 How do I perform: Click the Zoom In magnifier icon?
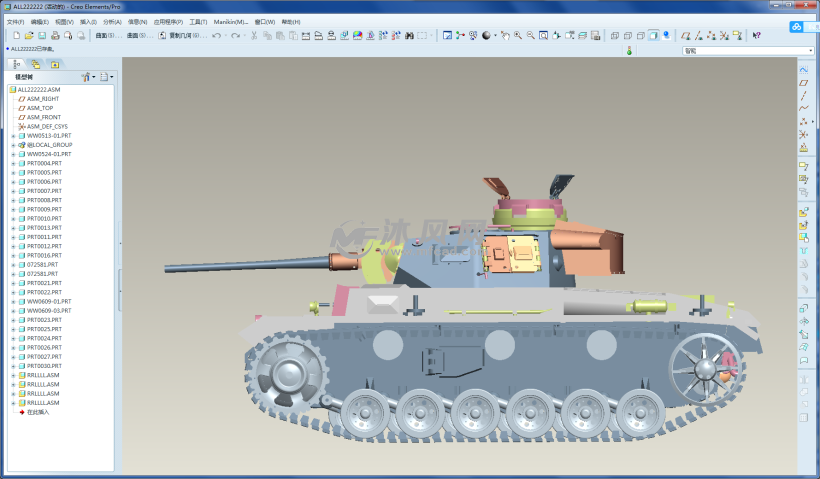[517, 35]
